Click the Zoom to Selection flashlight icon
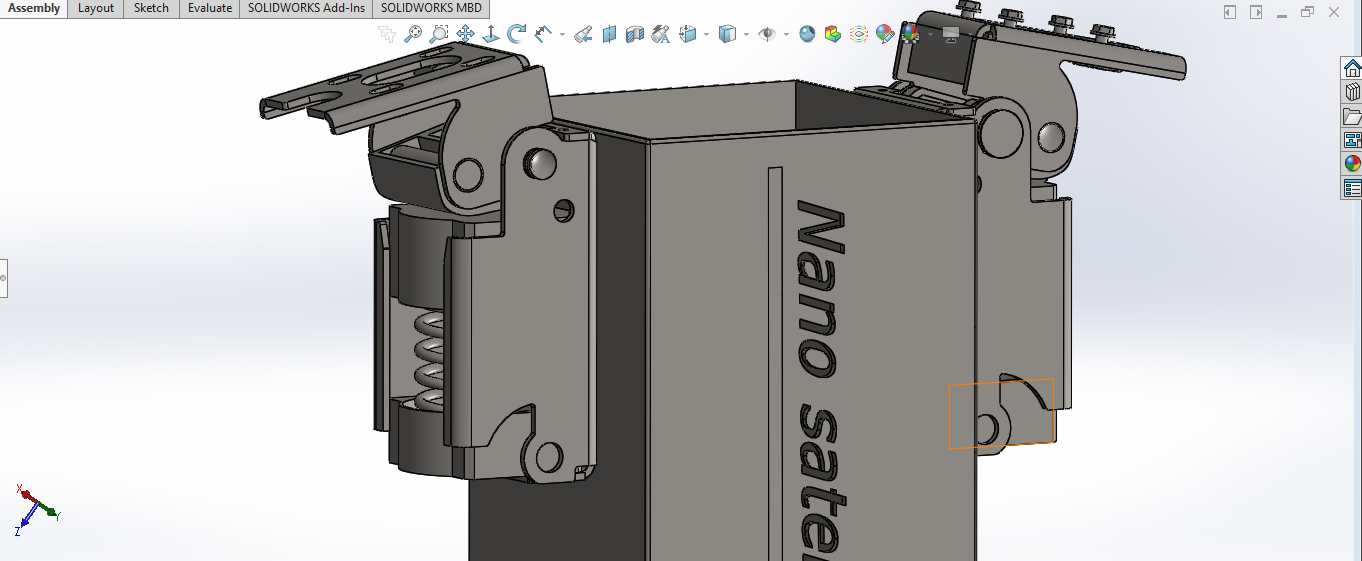Screen dimensions: 1362x561 pyautogui.click(x=584, y=34)
